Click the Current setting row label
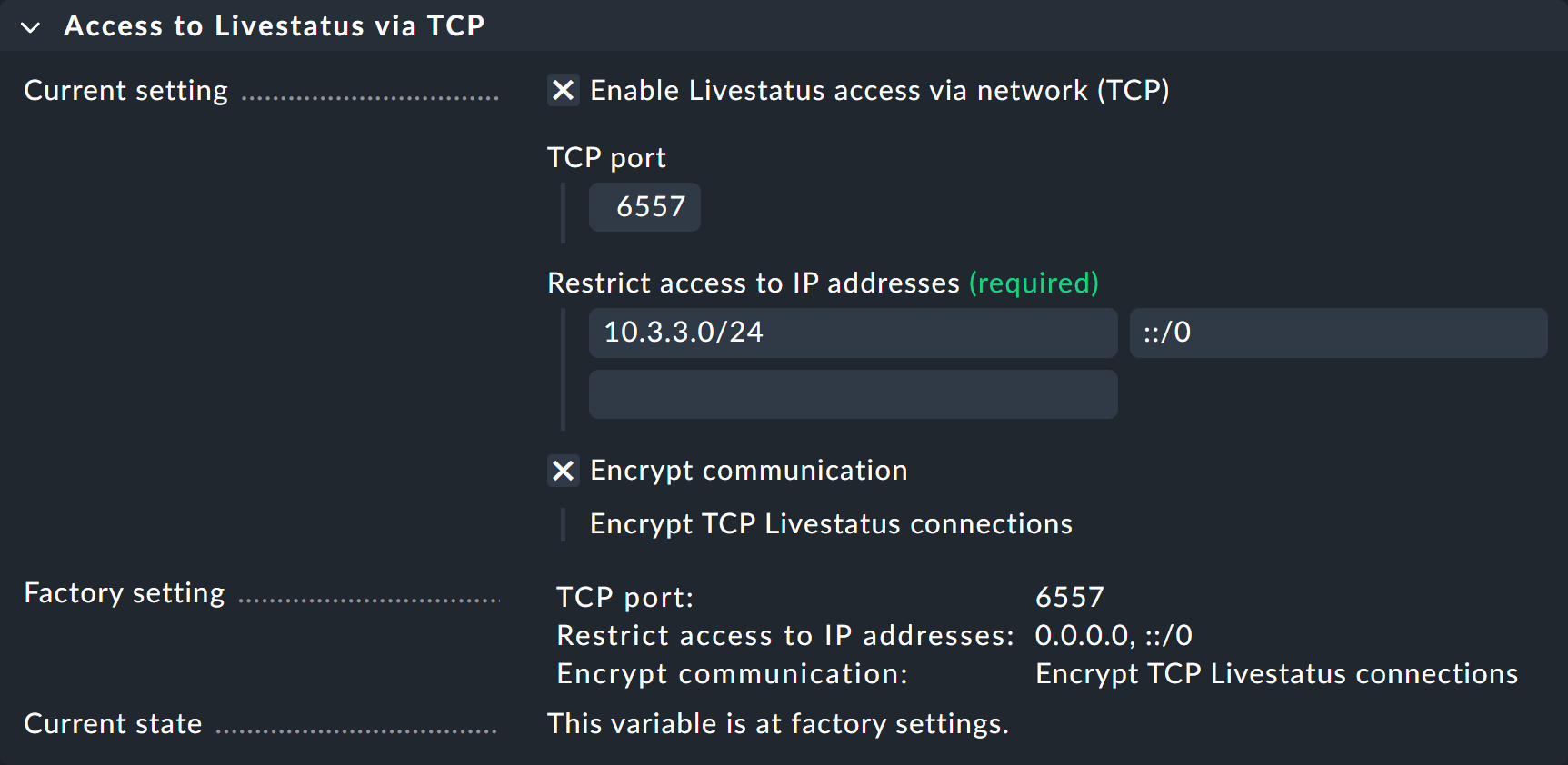This screenshot has height=765, width=1568. tap(125, 90)
